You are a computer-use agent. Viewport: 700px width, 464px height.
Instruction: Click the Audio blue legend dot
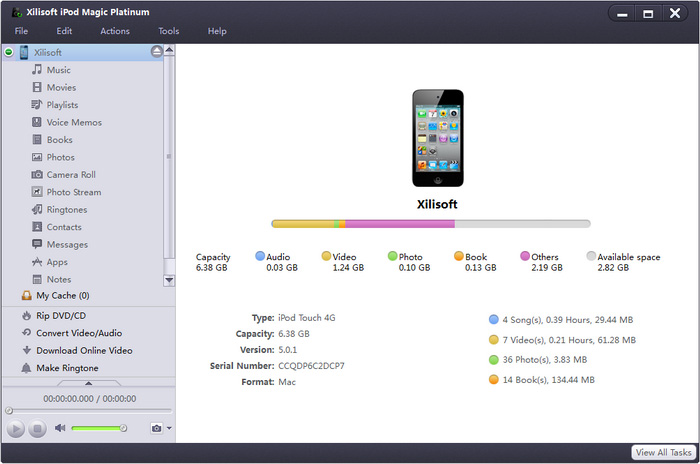pos(260,256)
